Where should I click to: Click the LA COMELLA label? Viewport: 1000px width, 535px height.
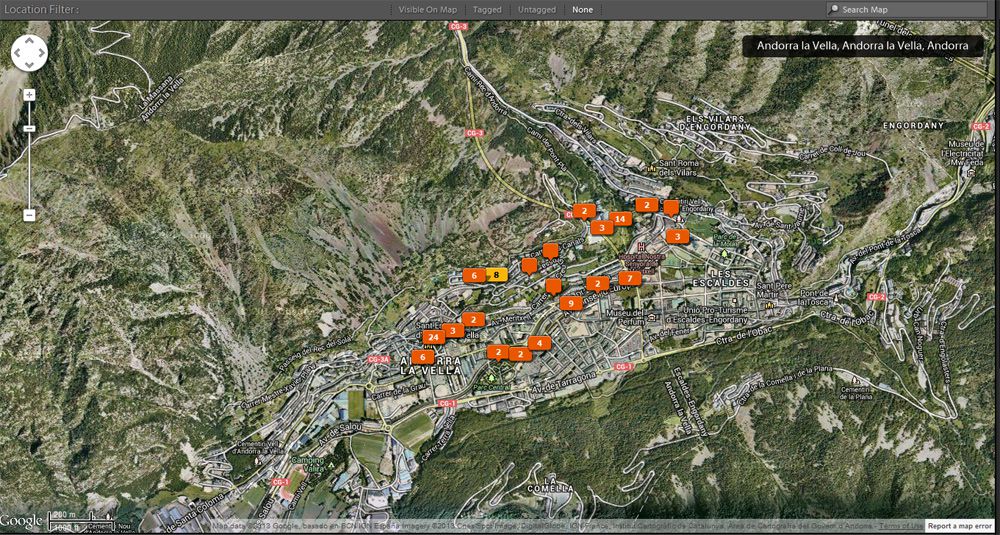pyautogui.click(x=550, y=484)
